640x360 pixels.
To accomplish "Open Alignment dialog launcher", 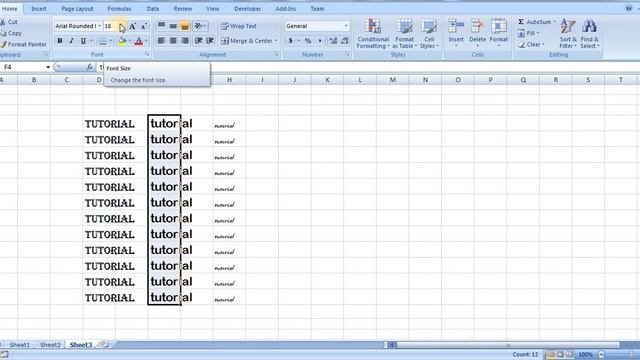I will pyautogui.click(x=276, y=55).
